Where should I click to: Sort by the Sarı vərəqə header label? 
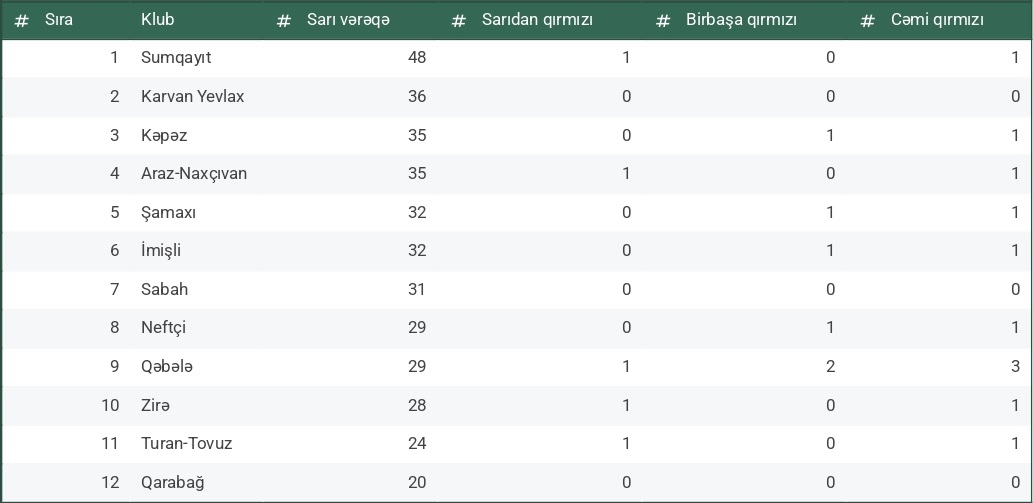coord(348,20)
